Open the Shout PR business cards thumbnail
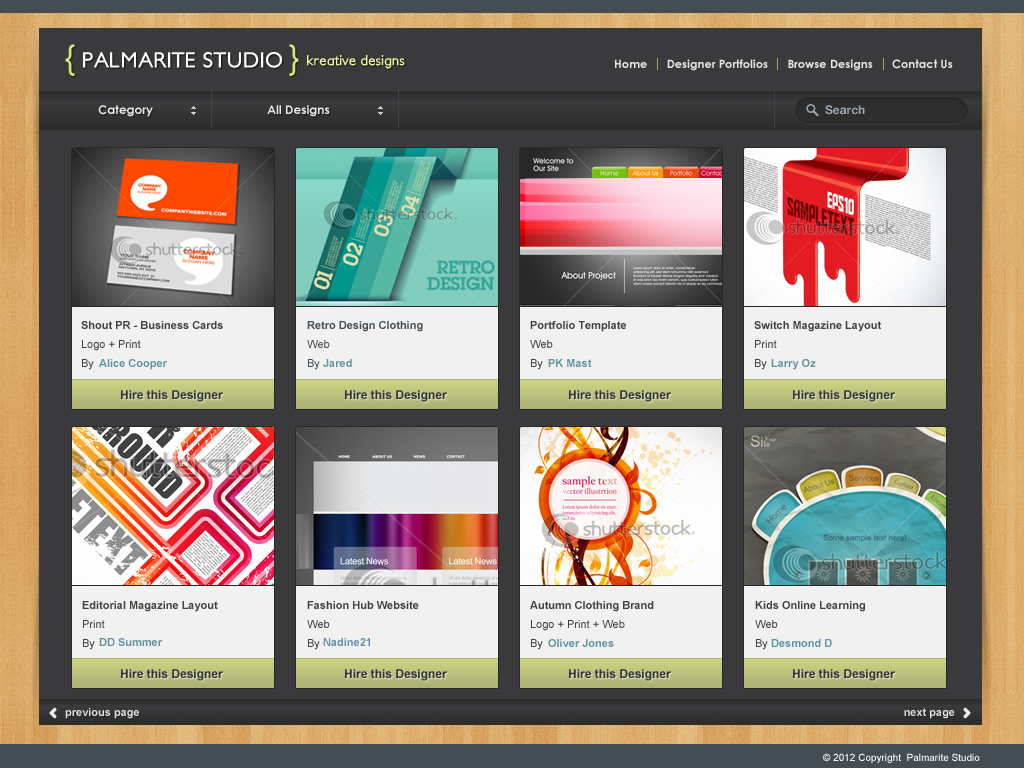The width and height of the screenshot is (1024, 768). tap(173, 227)
